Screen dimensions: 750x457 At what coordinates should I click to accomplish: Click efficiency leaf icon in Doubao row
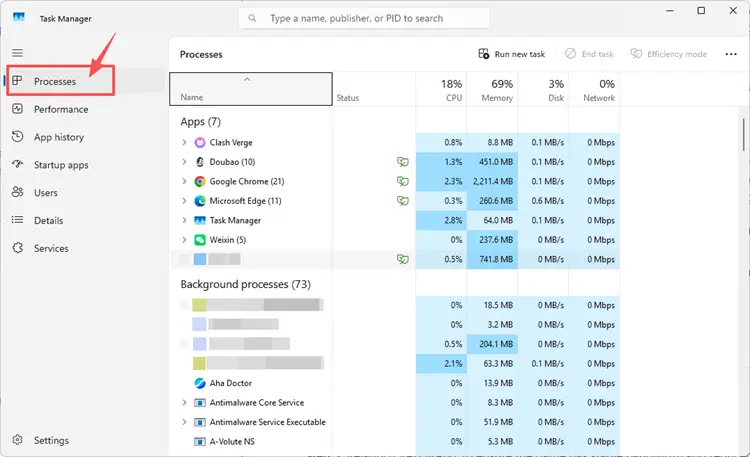coord(403,162)
